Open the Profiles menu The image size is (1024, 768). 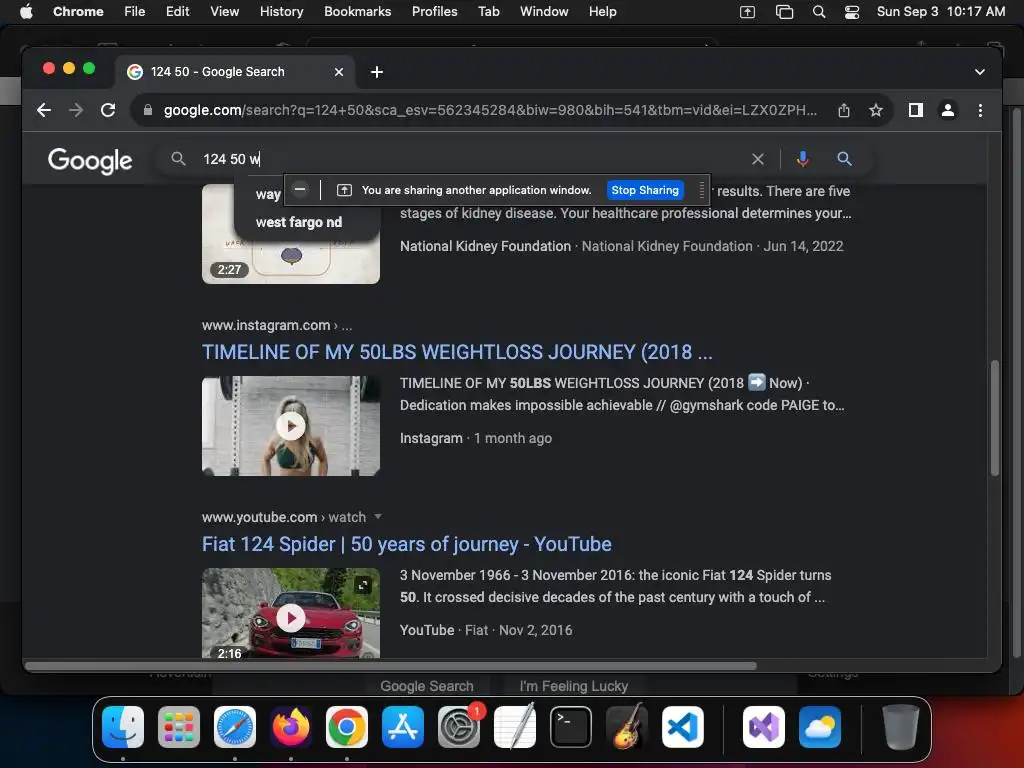pos(434,11)
